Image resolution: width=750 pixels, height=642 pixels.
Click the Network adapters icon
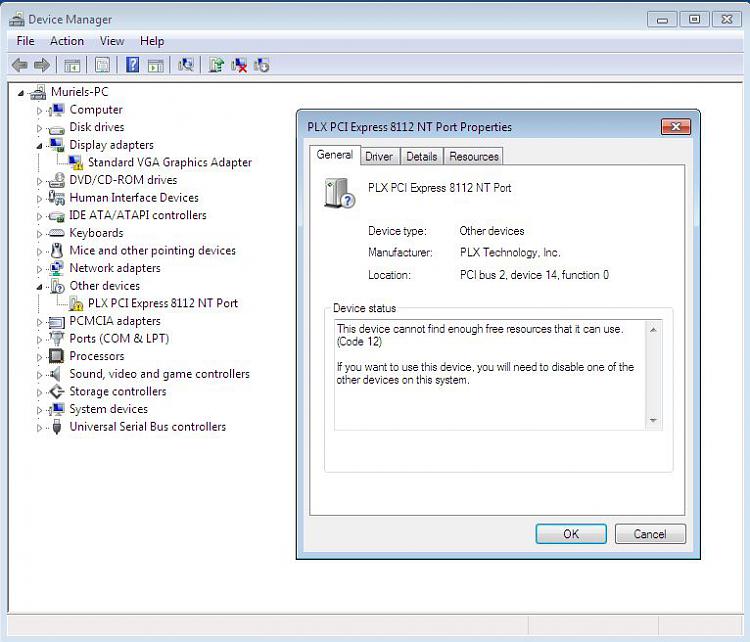[x=56, y=268]
